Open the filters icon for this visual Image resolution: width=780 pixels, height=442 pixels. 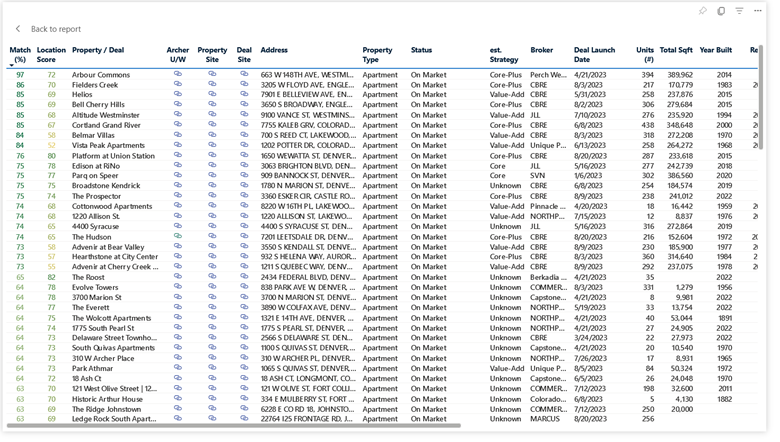739,10
